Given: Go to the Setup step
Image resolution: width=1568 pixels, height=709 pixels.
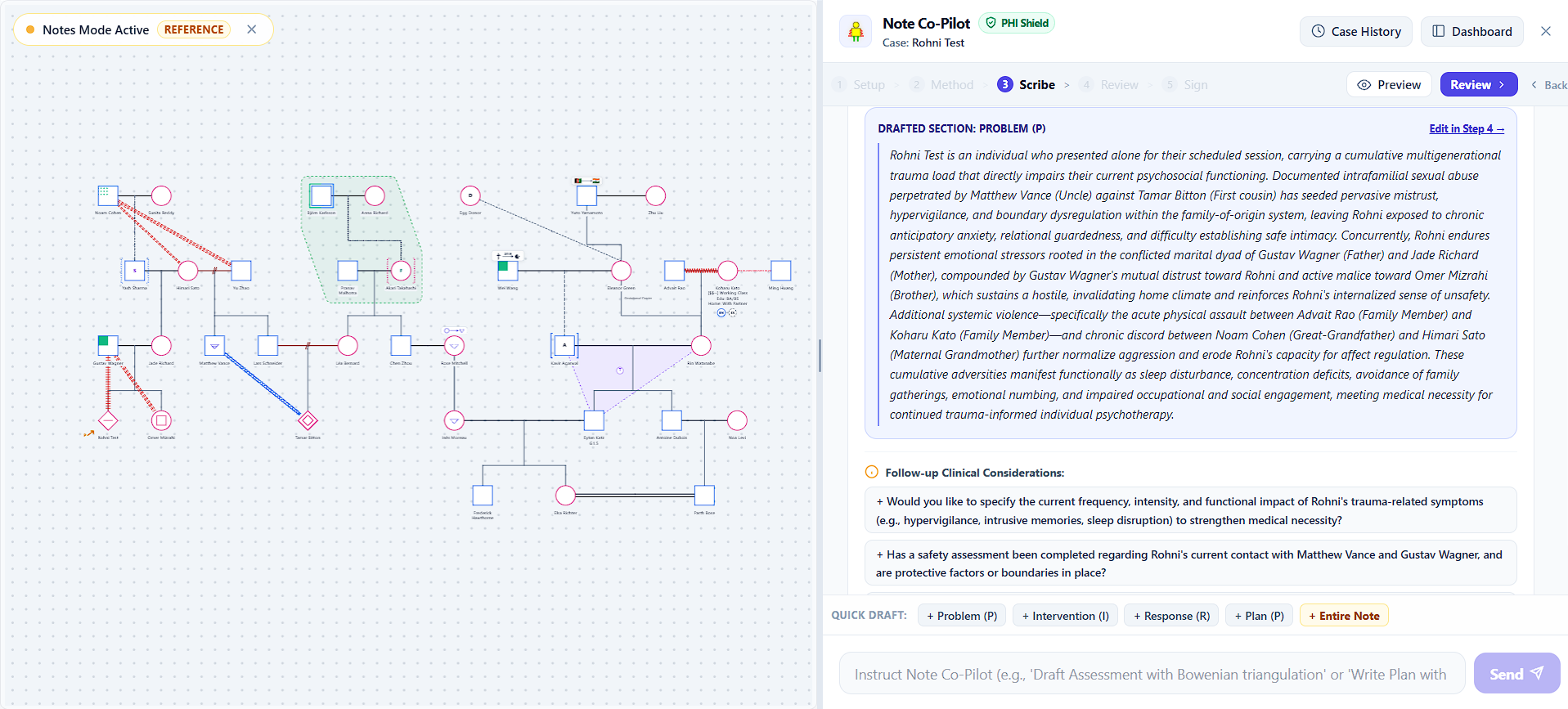Looking at the screenshot, I should pos(860,85).
